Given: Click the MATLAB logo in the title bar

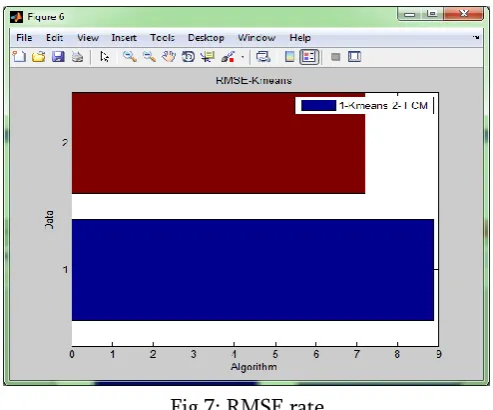Looking at the screenshot, I should click(x=16, y=17).
